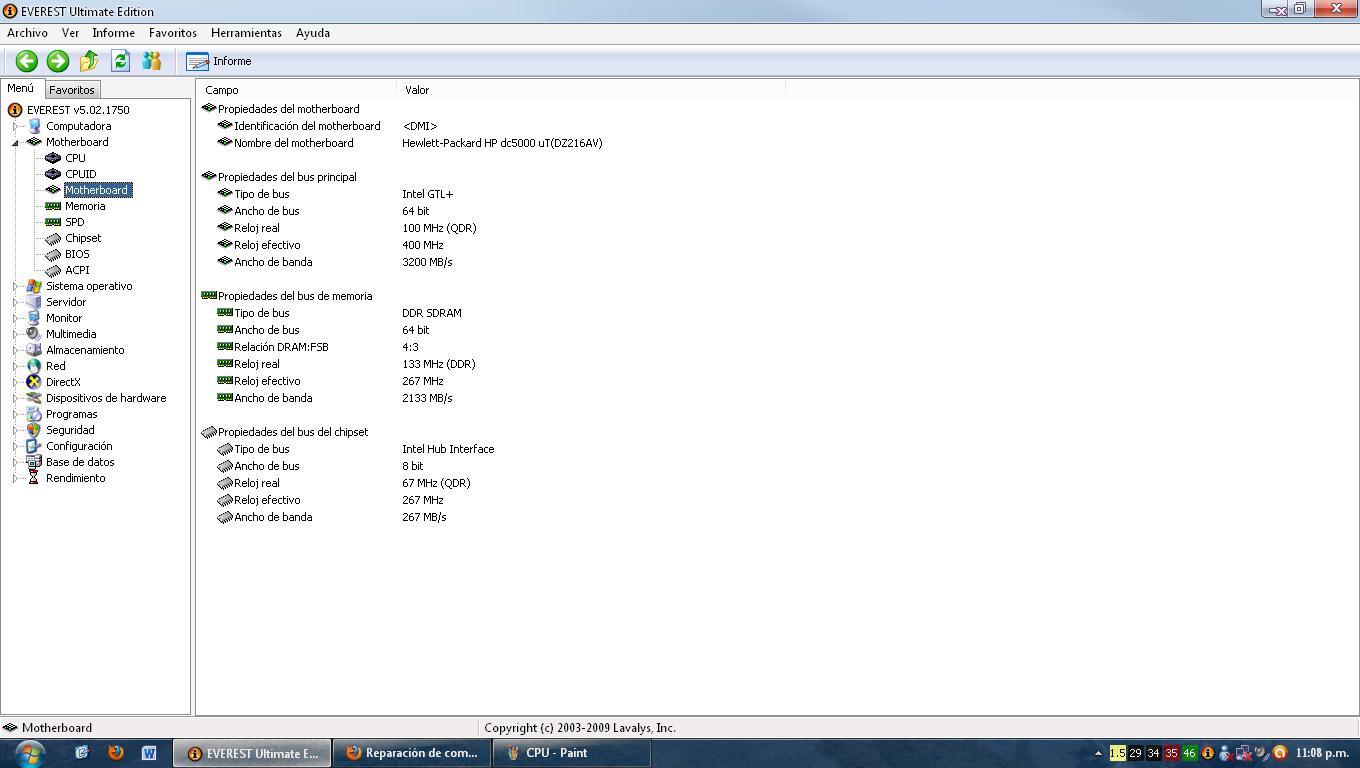Open Word from taskbar quick launch
1360x768 pixels.
[149, 753]
